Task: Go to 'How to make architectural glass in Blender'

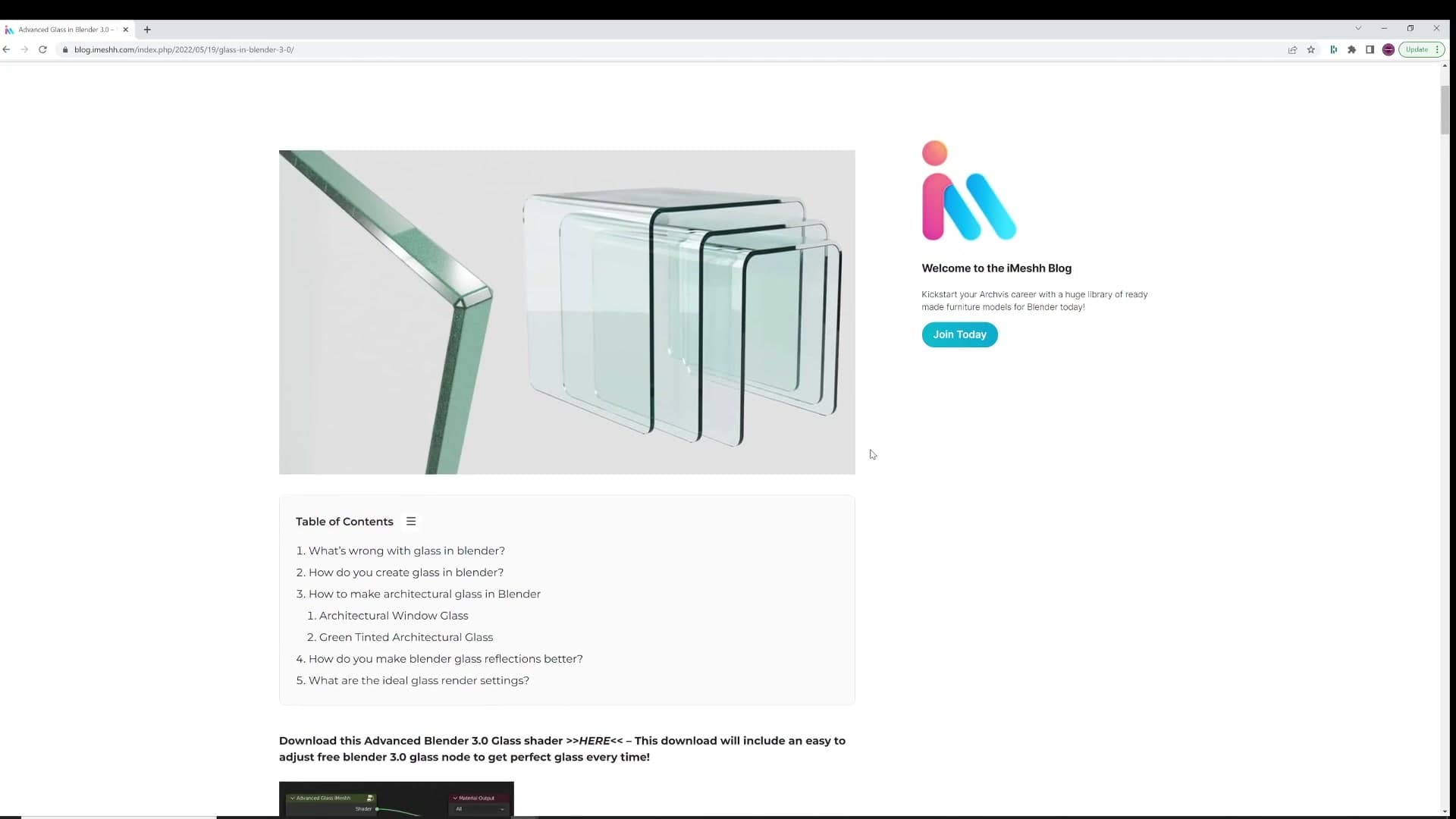Action: [425, 594]
